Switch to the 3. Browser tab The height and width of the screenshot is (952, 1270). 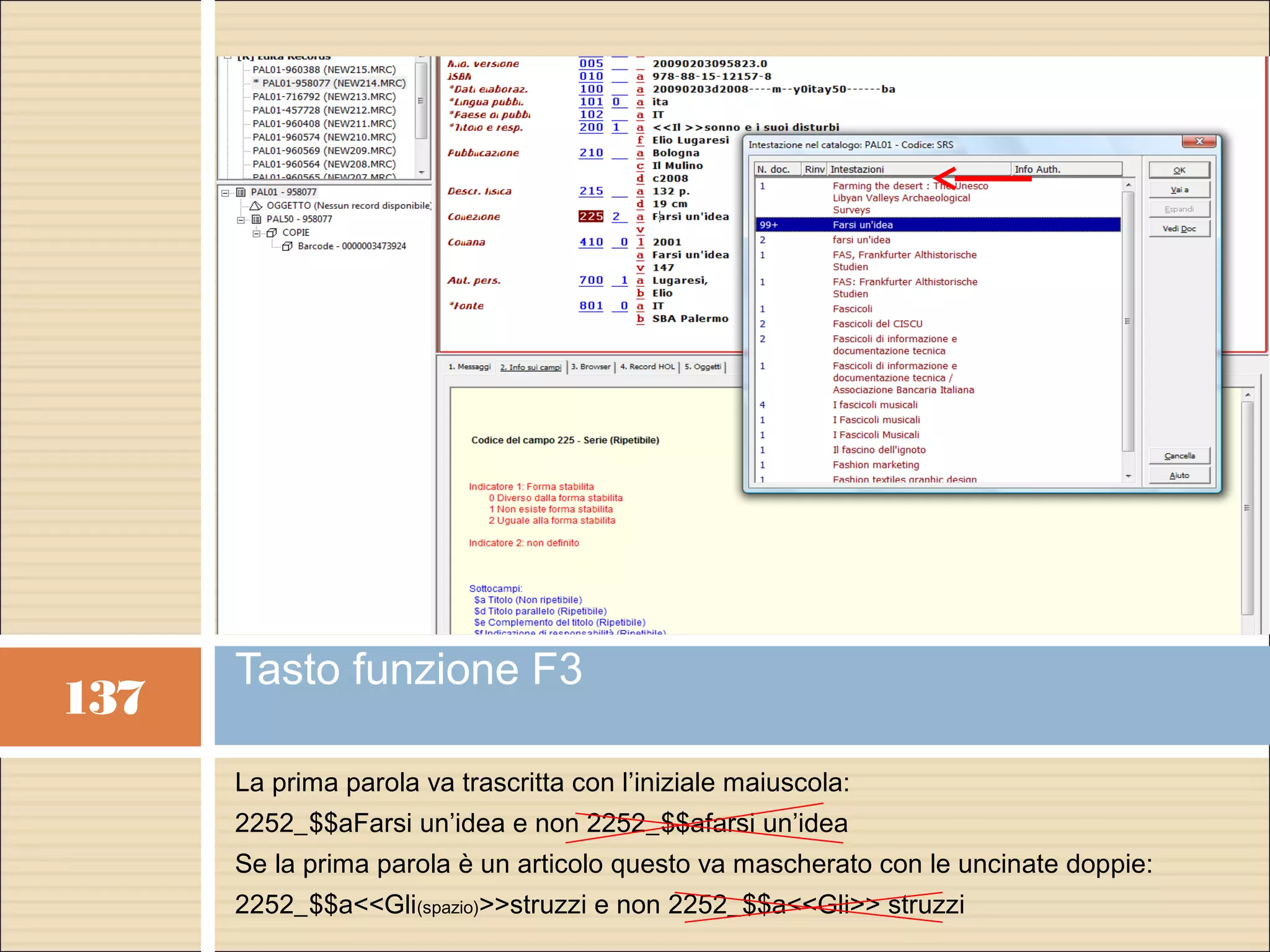(590, 367)
